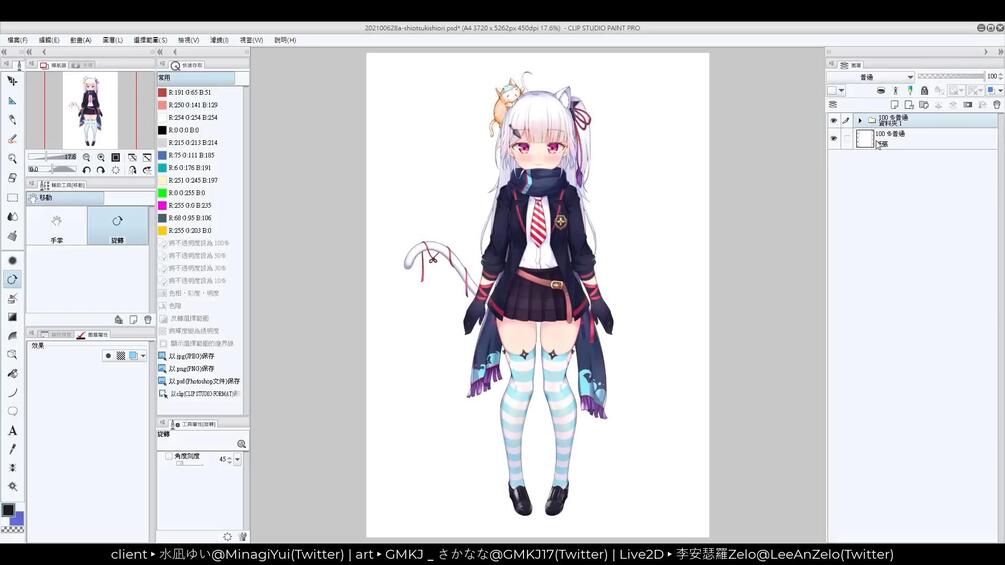
Task: Click the foreground black main color box
Action: click(x=8, y=510)
